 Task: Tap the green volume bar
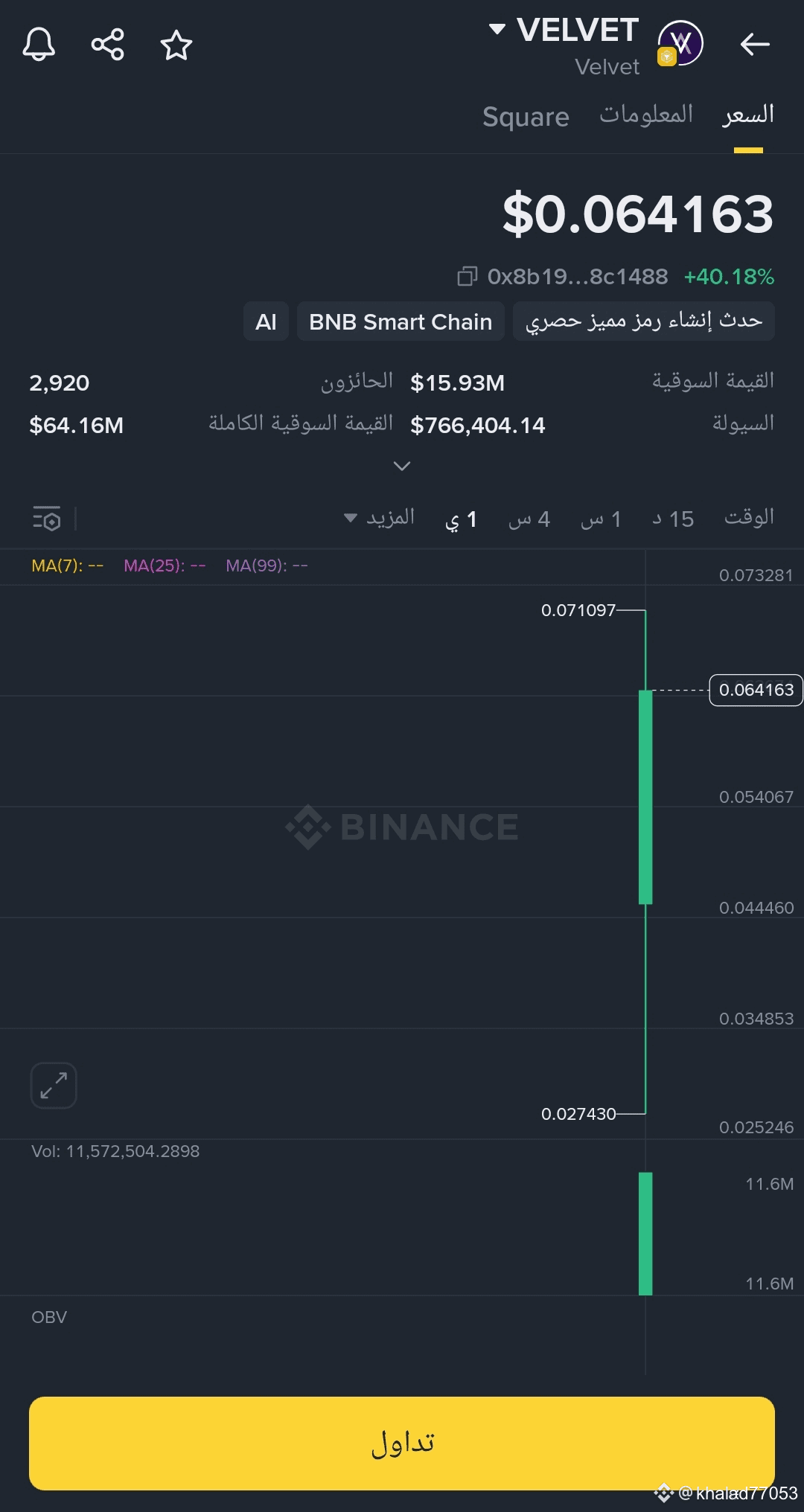tap(645, 1234)
